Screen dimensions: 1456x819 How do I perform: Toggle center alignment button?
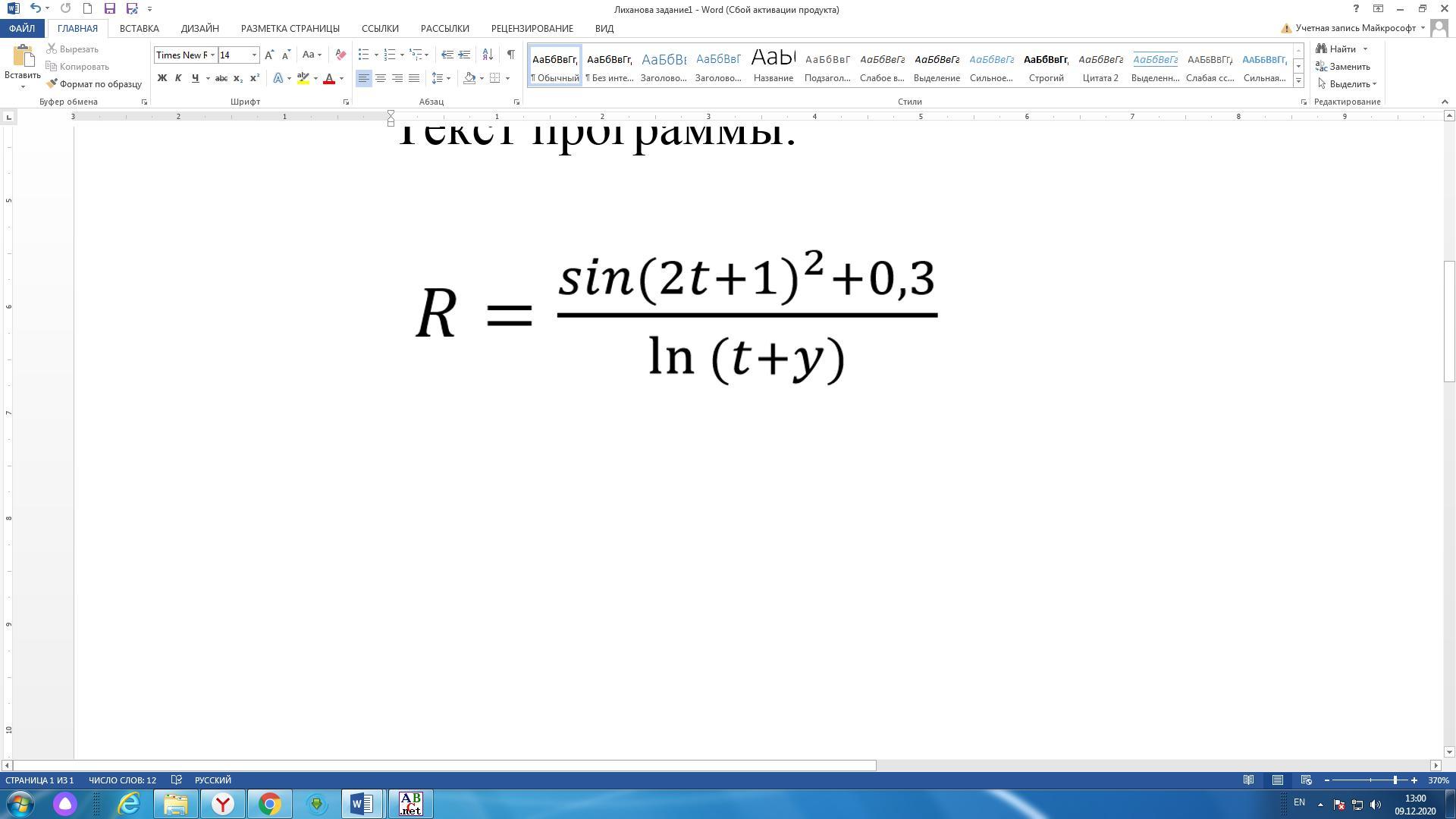pyautogui.click(x=381, y=78)
